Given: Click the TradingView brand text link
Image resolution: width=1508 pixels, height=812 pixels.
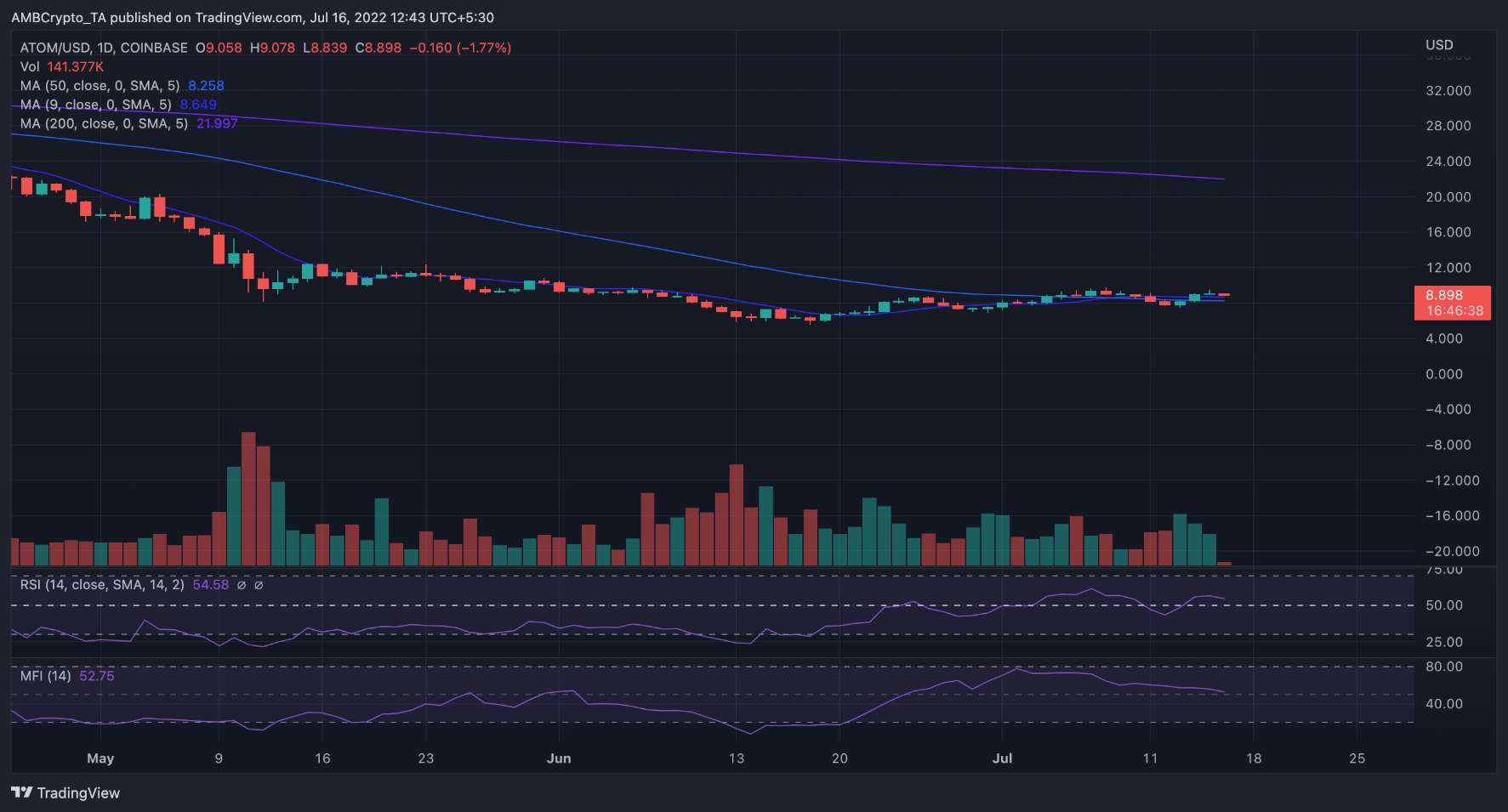Looking at the screenshot, I should [78, 792].
